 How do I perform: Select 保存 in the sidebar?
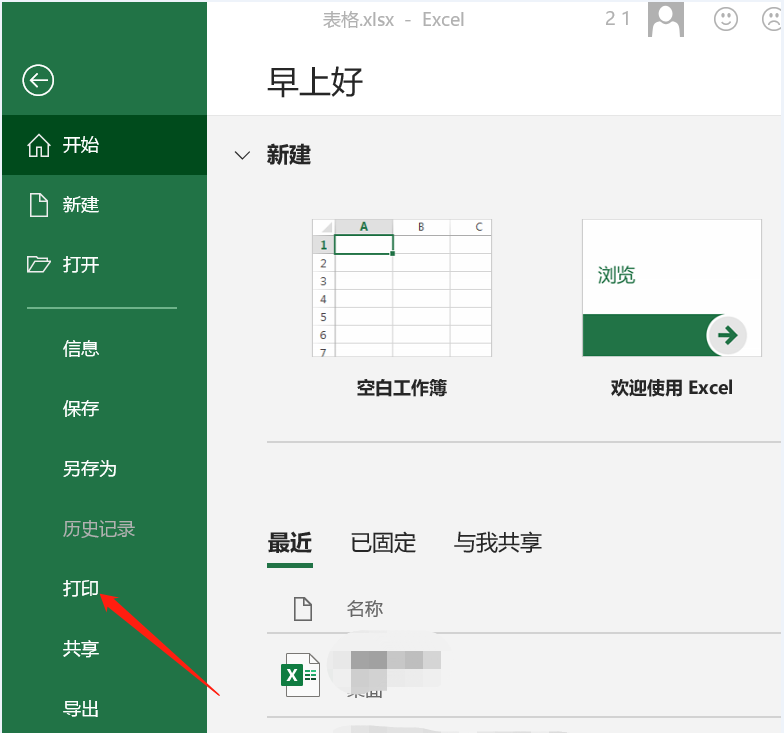click(x=81, y=408)
